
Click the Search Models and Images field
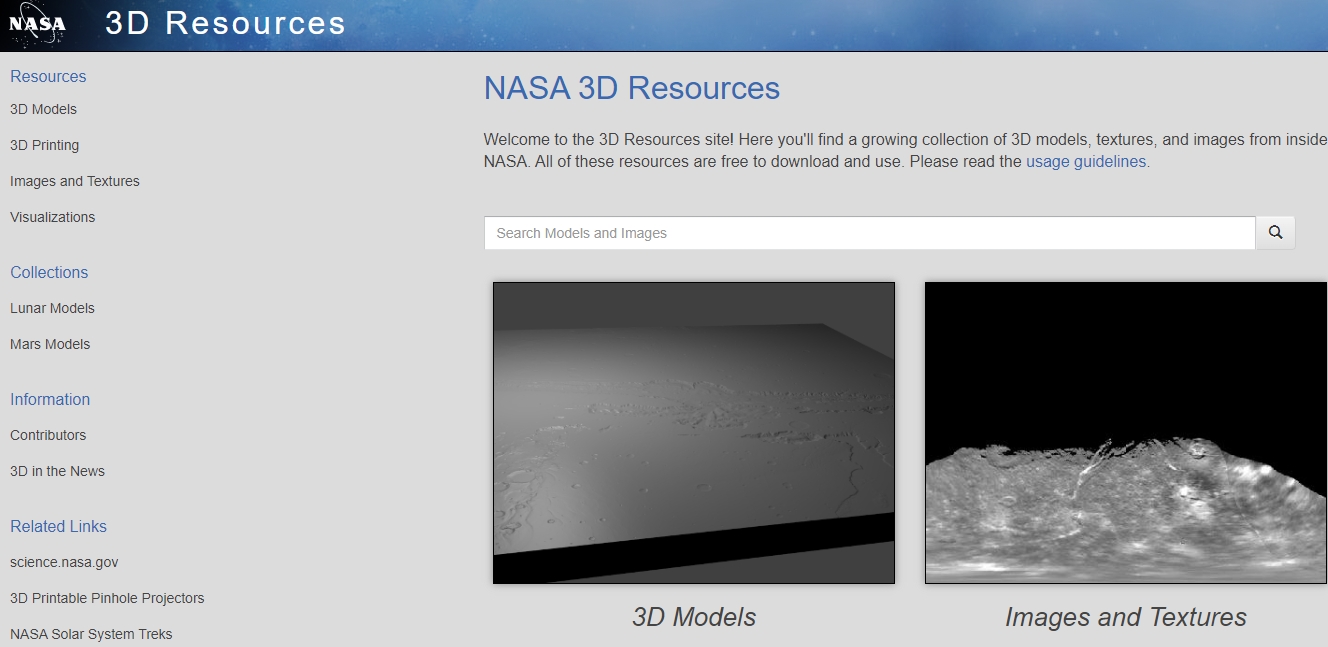click(x=870, y=233)
